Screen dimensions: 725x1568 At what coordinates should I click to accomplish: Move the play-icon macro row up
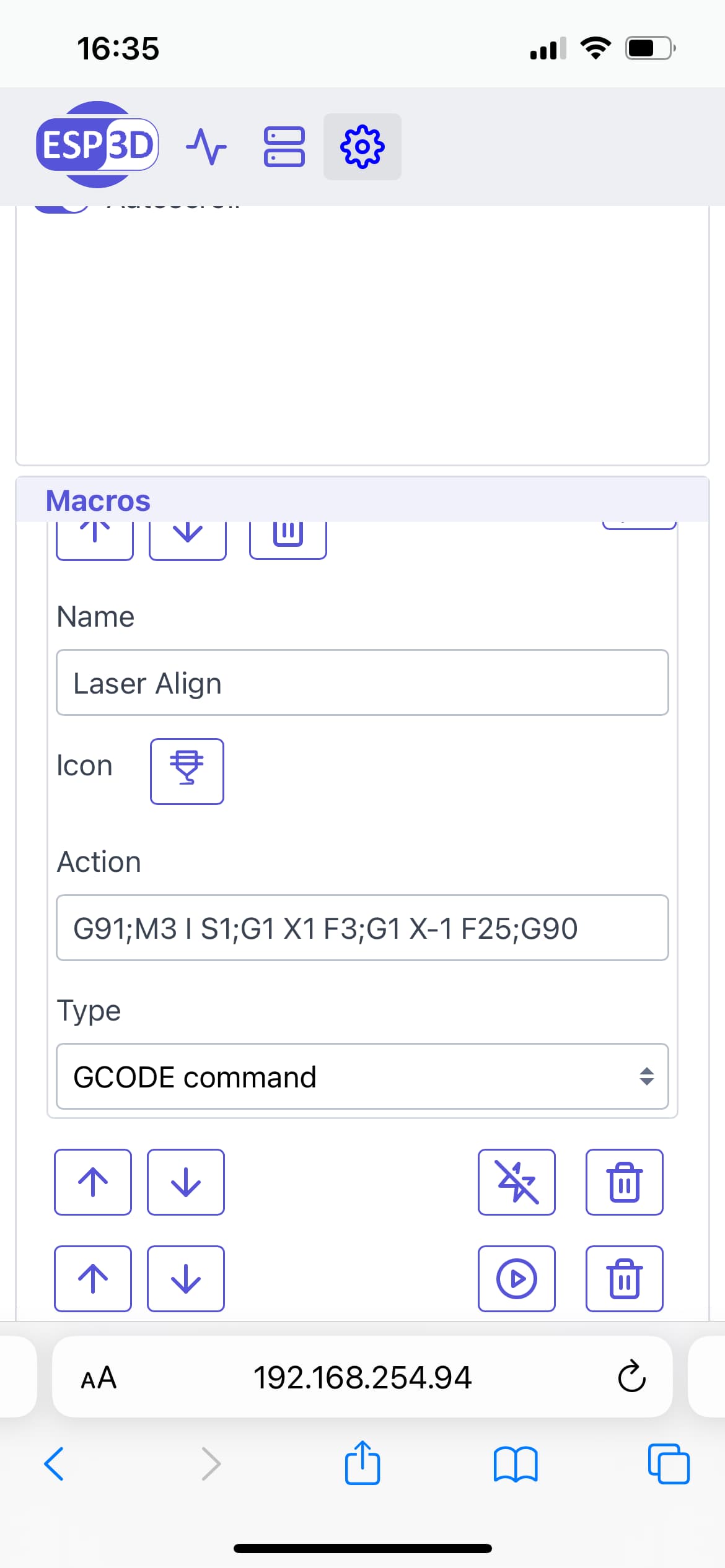pos(93,1278)
